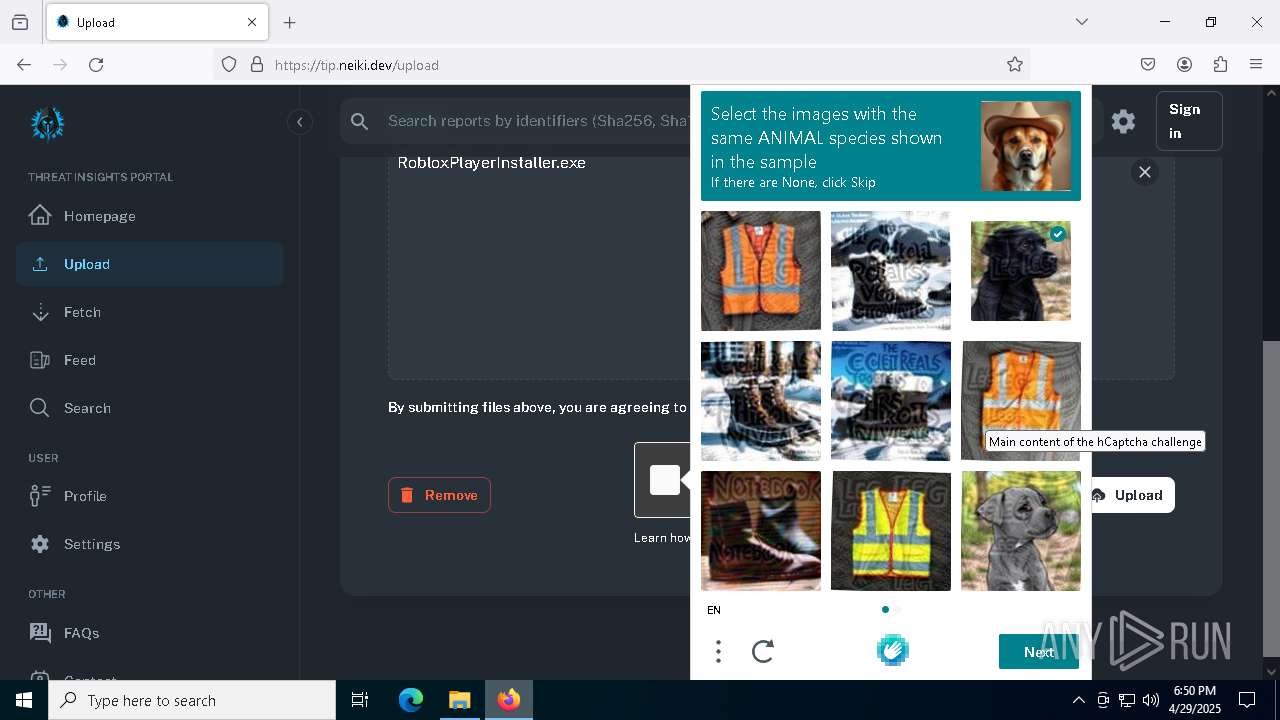Open the captcha options three-dot menu
The image size is (1280, 720).
coord(718,652)
